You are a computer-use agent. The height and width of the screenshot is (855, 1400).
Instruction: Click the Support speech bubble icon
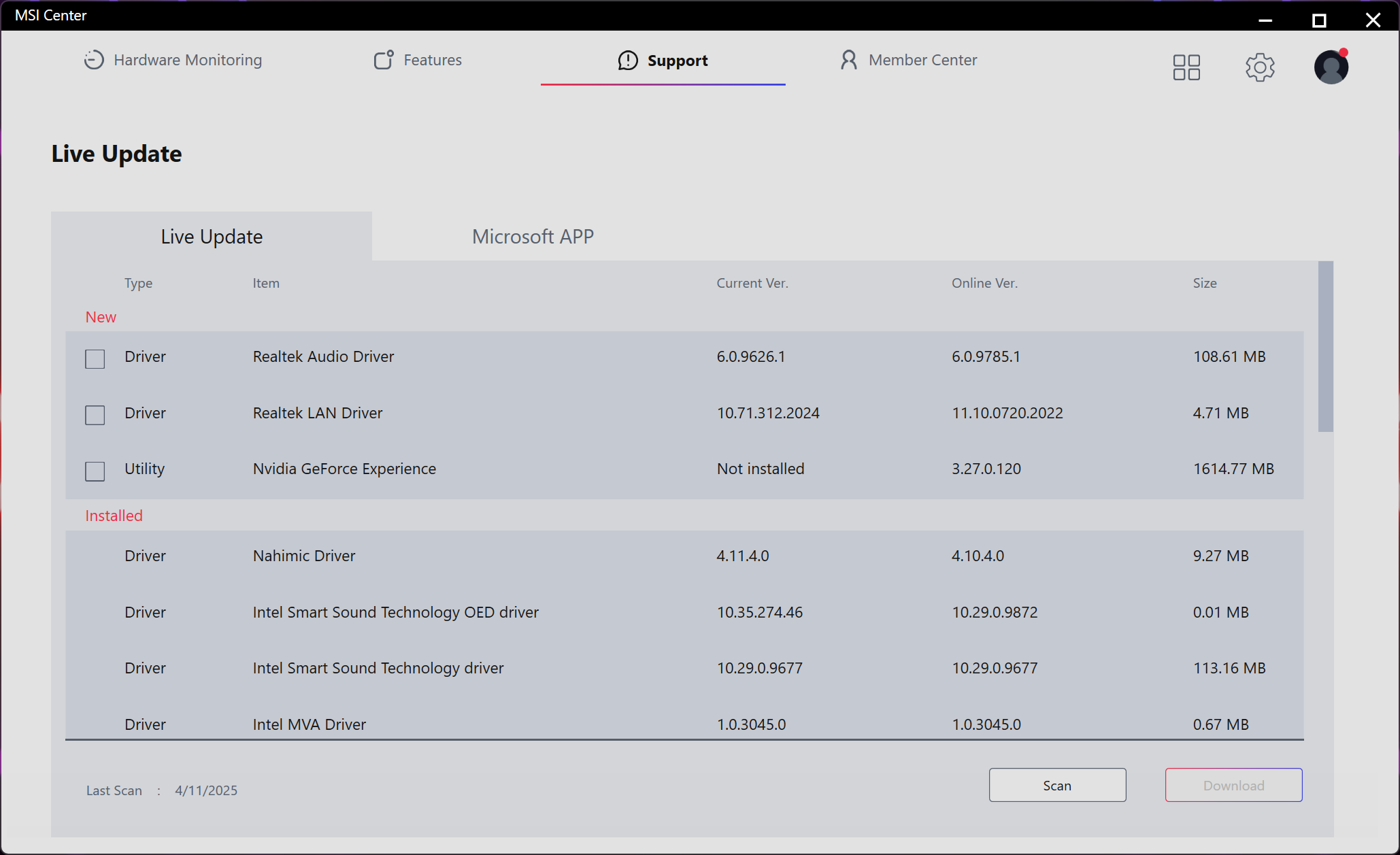pos(627,61)
